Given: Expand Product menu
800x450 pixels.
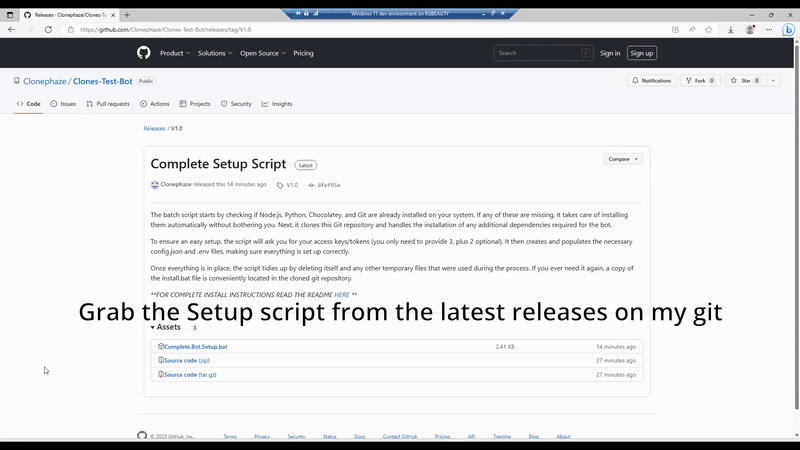Looking at the screenshot, I should click(175, 53).
